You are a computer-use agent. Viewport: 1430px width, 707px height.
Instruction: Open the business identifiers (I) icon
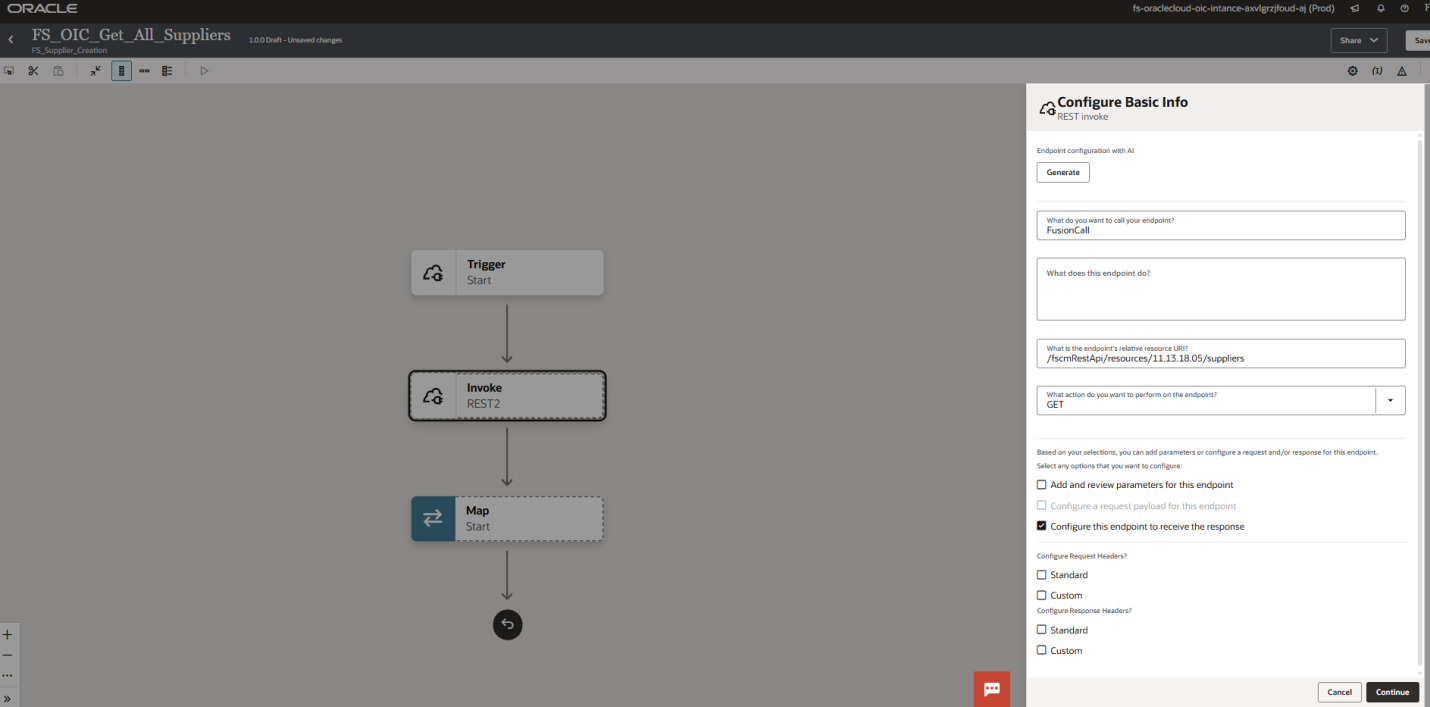[x=1377, y=71]
